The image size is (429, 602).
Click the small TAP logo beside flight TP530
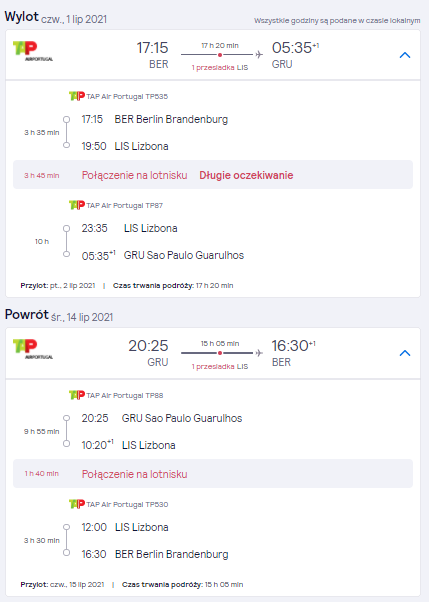coord(77,504)
